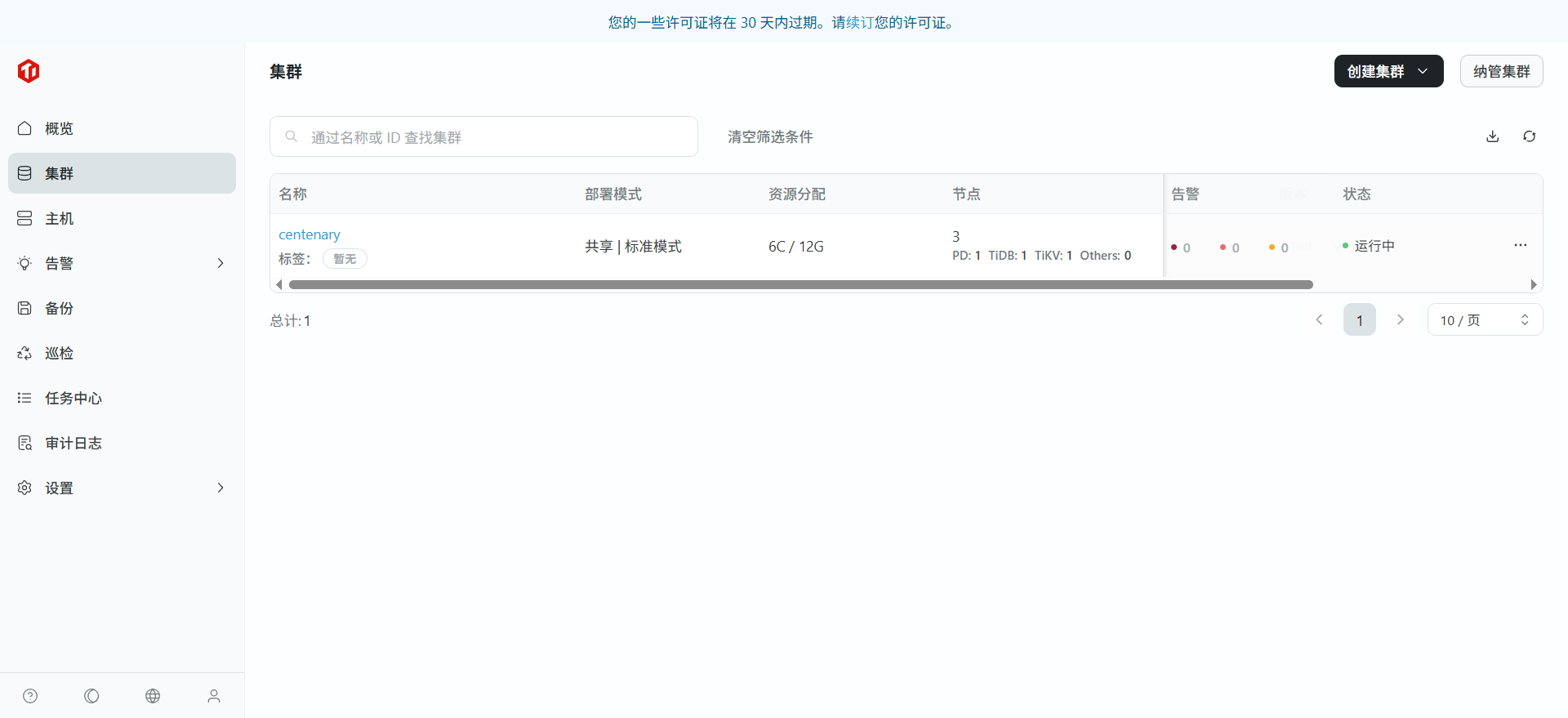Screen dimensions: 1568x718
Task: Click the 纳管集群 button
Action: coord(1501,71)
